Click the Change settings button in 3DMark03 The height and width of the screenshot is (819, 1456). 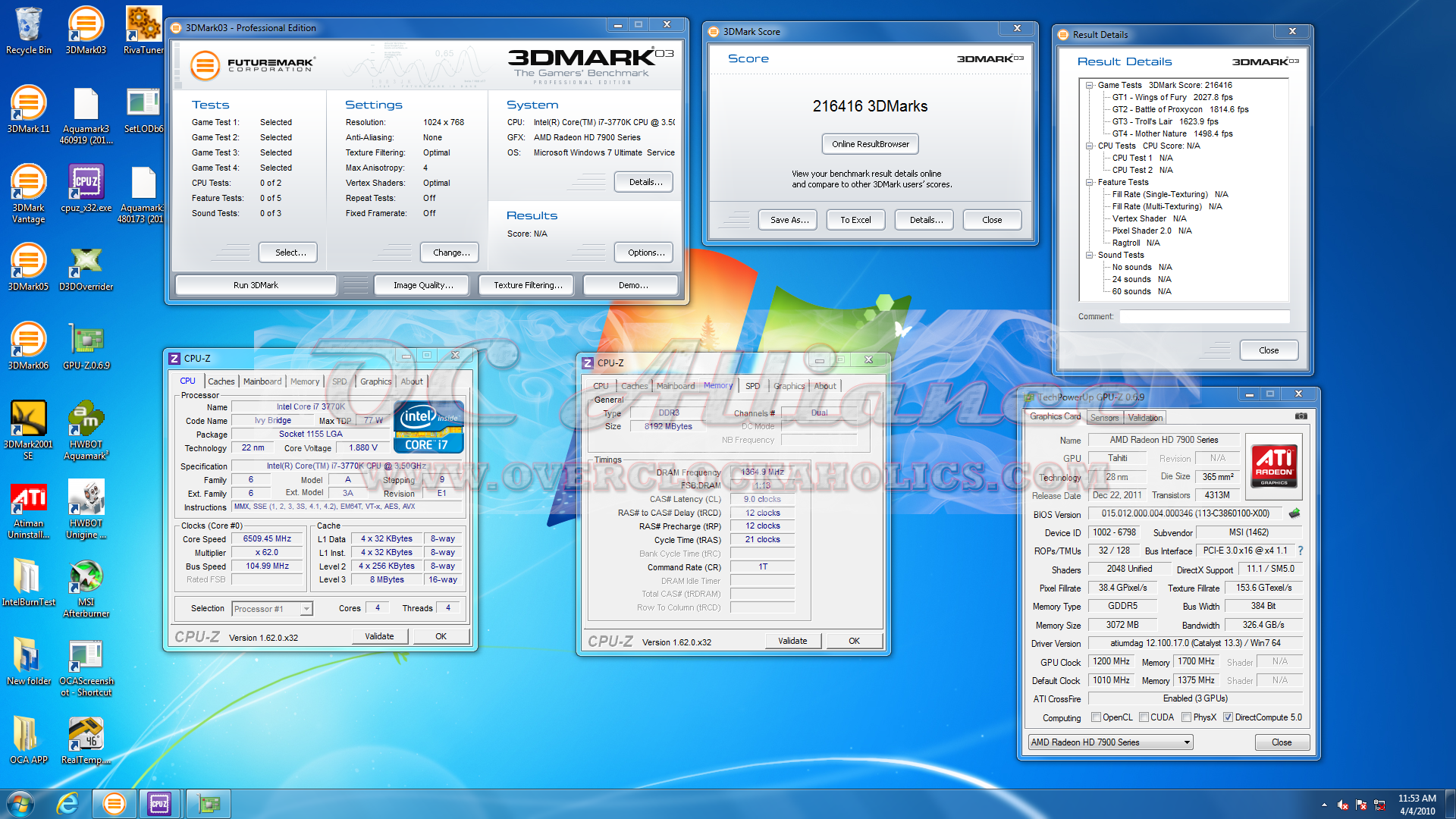click(450, 253)
